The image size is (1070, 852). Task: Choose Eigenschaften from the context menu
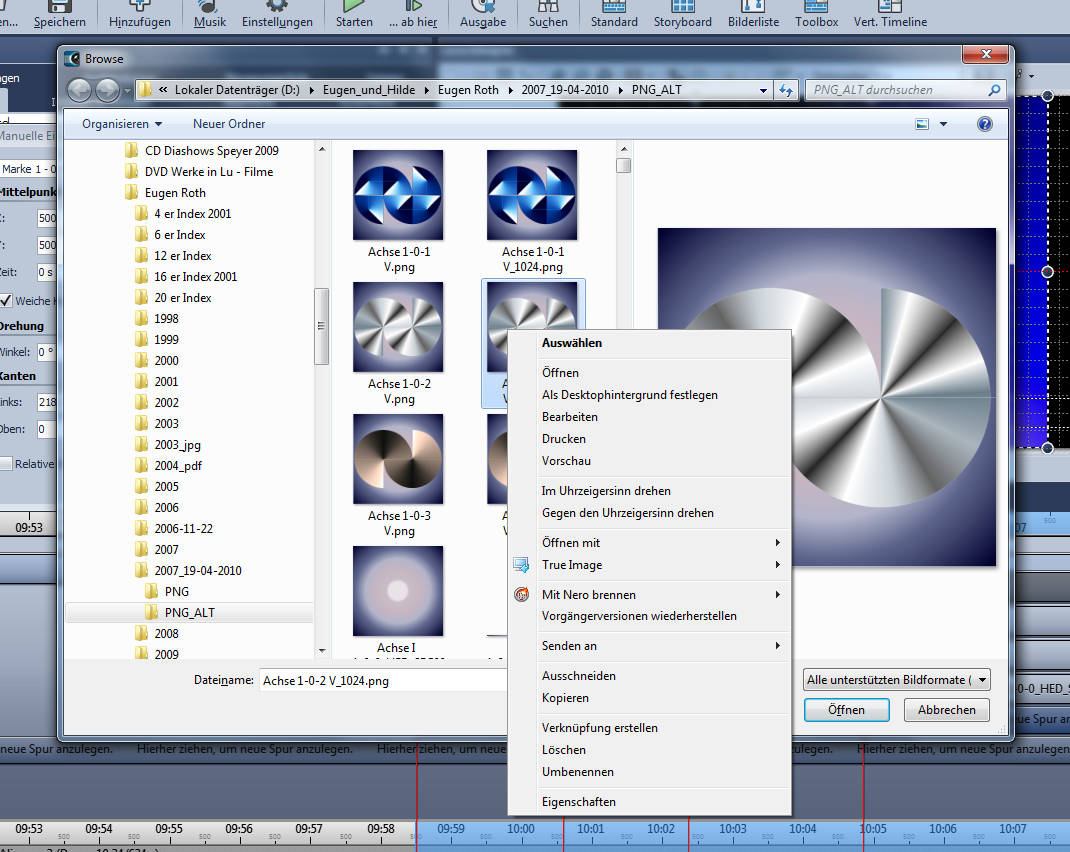(579, 802)
